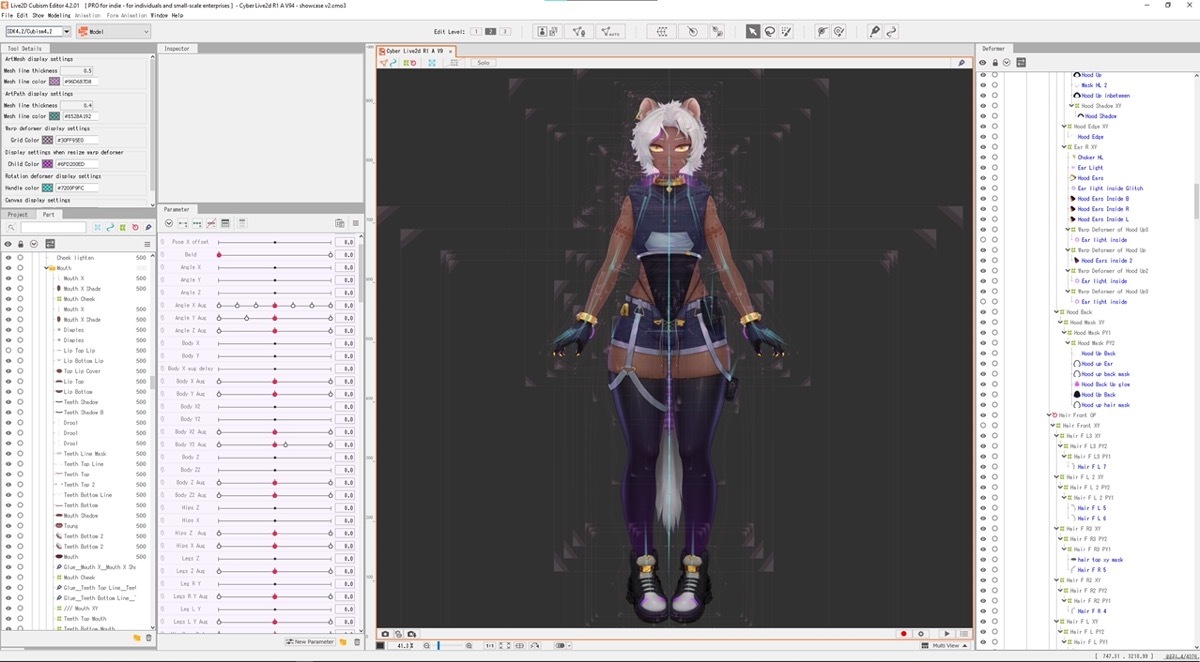Click the Mesh line thickness 0.5 field
This screenshot has width=1200, height=662.
pos(77,71)
